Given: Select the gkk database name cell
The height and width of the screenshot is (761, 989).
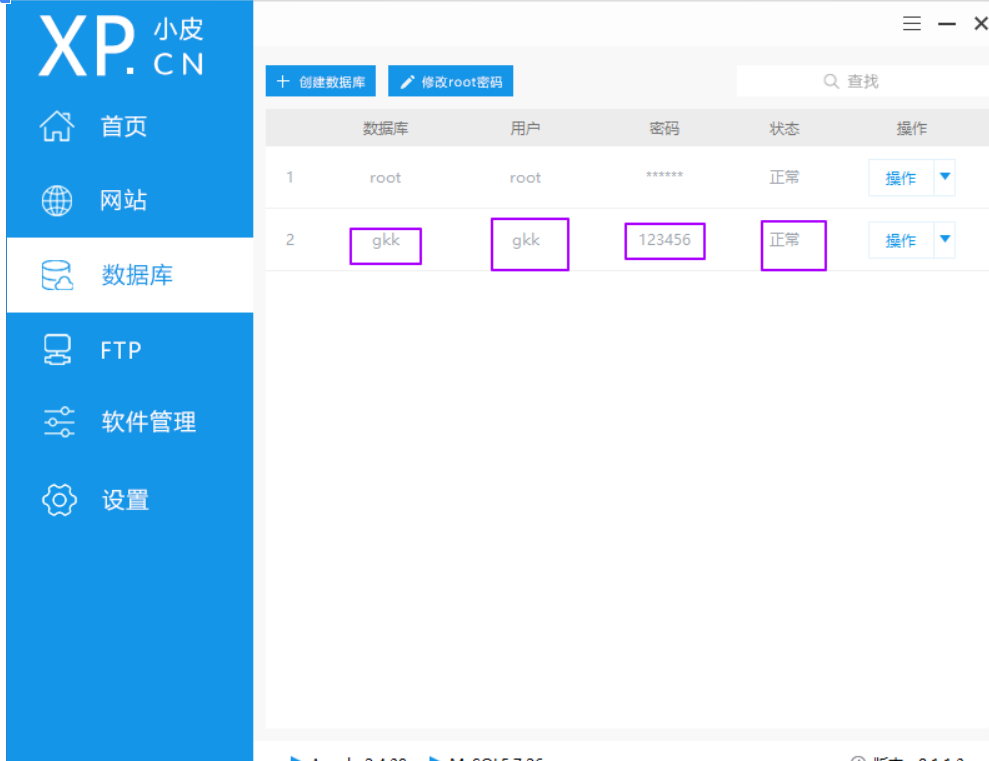Looking at the screenshot, I should point(385,241).
